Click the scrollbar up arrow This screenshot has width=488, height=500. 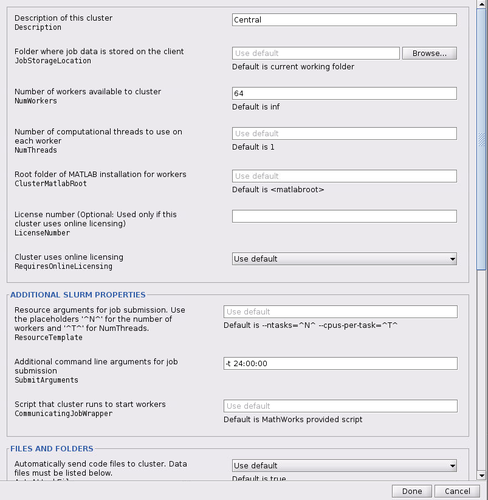pos(481,4)
